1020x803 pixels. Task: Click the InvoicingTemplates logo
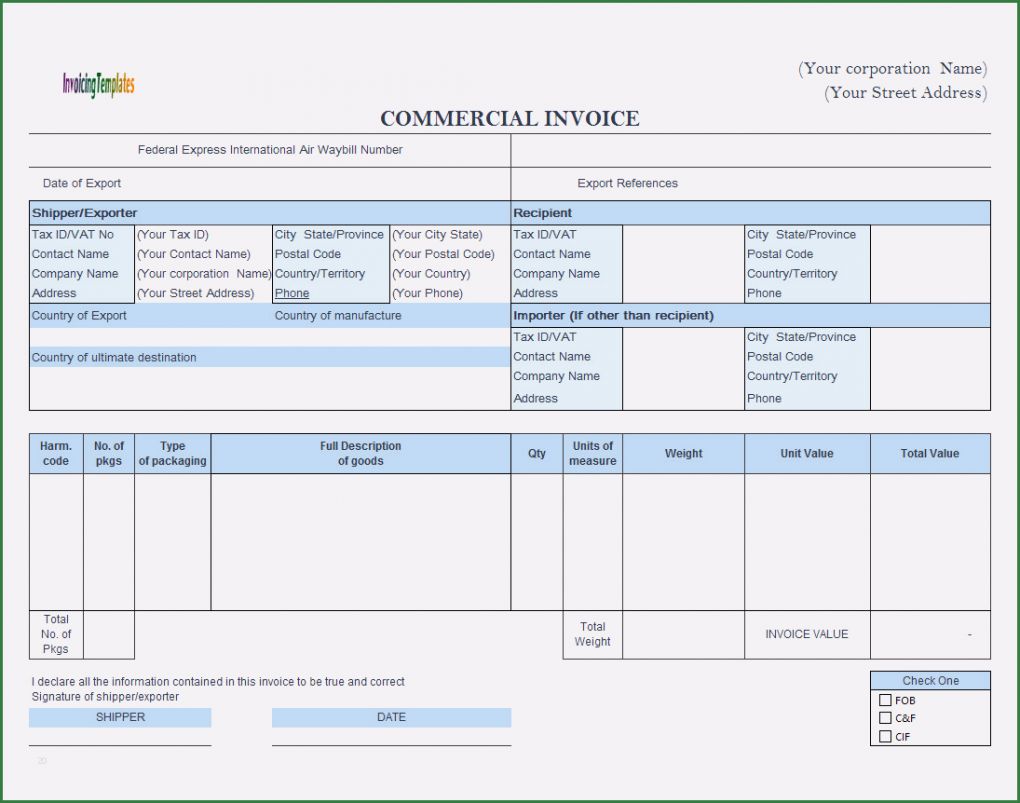(x=98, y=85)
